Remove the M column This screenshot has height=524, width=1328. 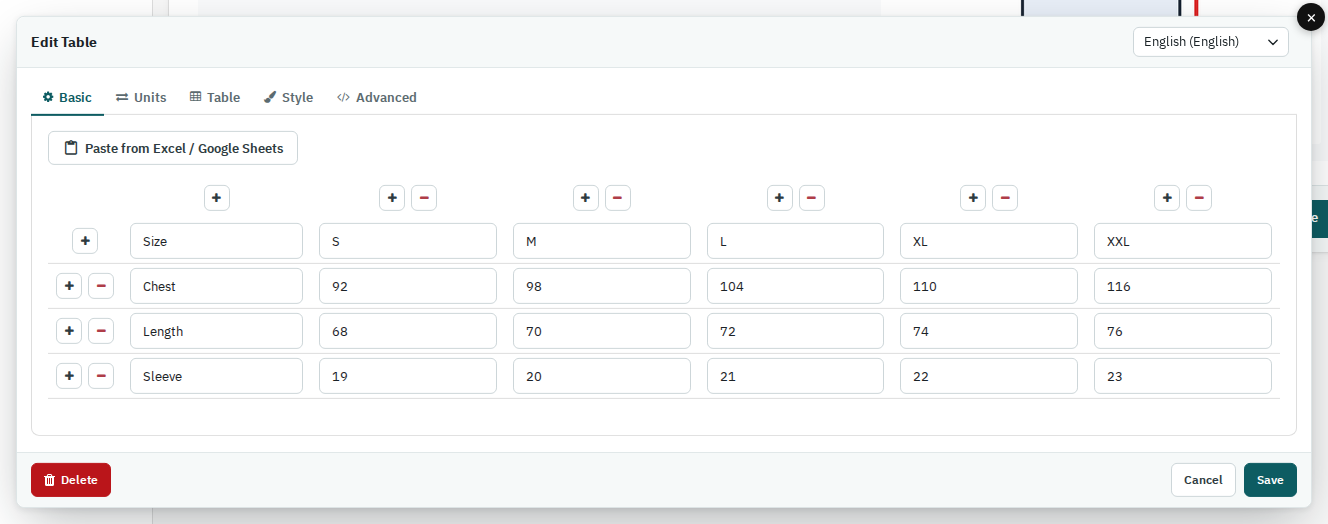pyautogui.click(x=618, y=198)
